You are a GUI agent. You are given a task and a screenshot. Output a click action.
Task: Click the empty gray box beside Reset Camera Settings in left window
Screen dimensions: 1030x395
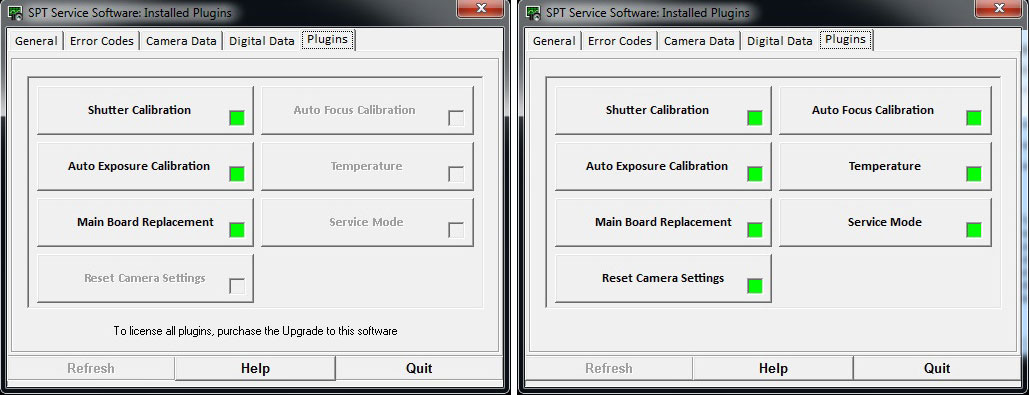click(x=236, y=286)
